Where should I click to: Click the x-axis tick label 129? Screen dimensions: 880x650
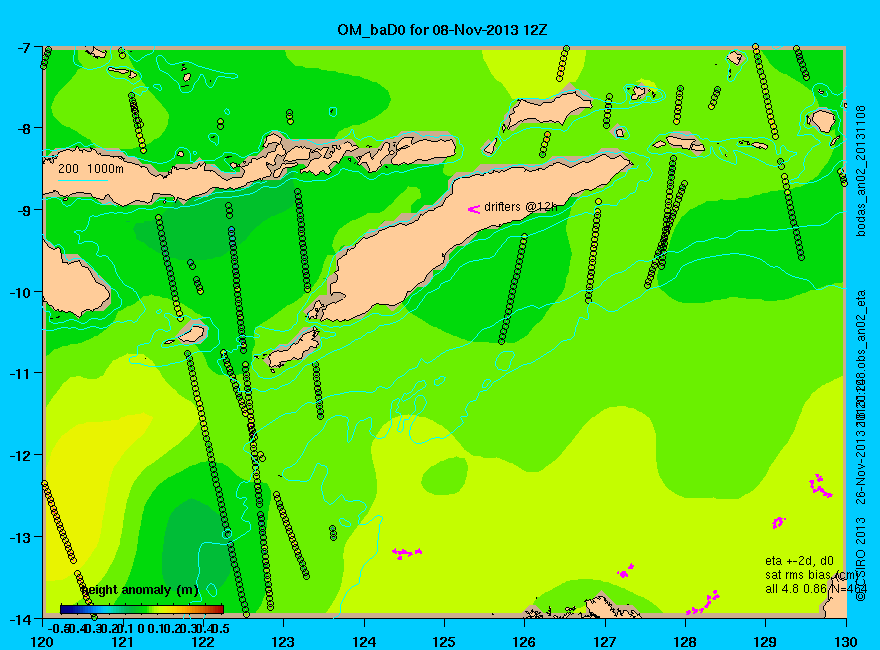pos(766,641)
